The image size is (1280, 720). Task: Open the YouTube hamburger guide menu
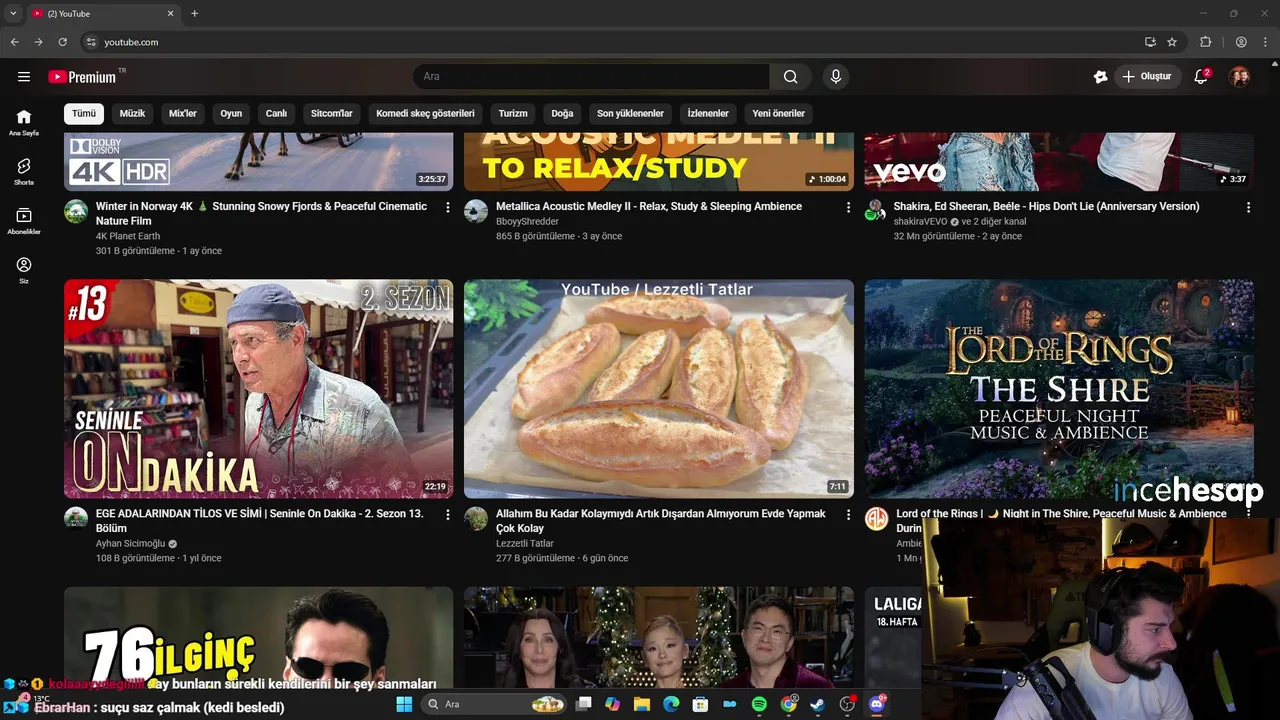24,77
